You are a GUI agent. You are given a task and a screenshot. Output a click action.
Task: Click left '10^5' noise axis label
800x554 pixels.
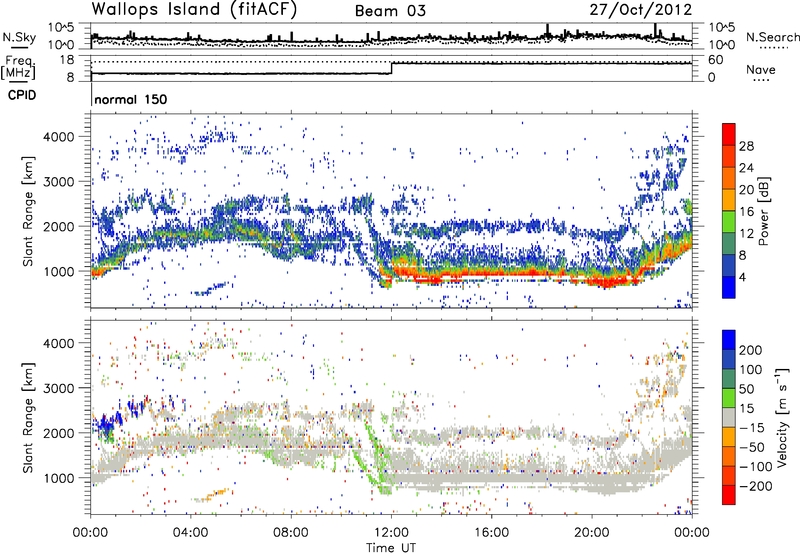pyautogui.click(x=61, y=27)
